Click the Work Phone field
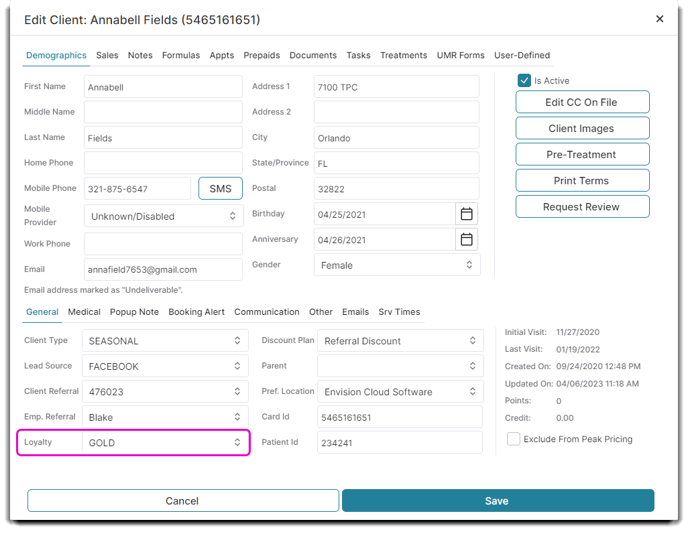688x540 pixels. pyautogui.click(x=163, y=243)
